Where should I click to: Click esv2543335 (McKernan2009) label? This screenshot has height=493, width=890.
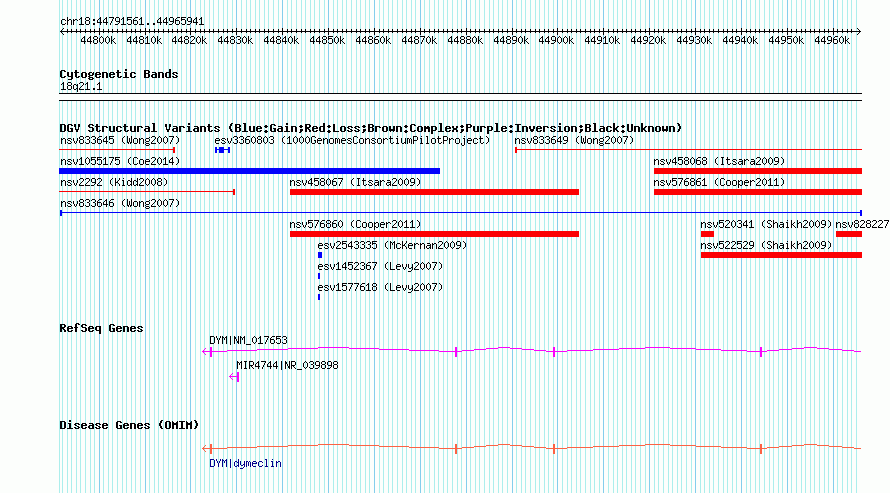[392, 245]
